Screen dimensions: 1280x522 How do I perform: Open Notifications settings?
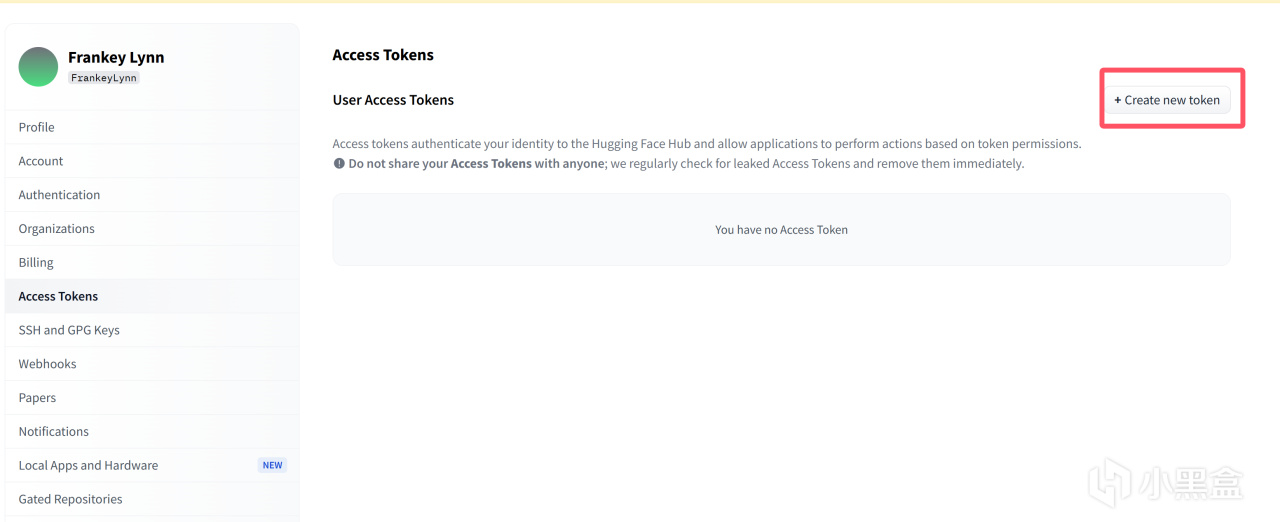click(54, 432)
